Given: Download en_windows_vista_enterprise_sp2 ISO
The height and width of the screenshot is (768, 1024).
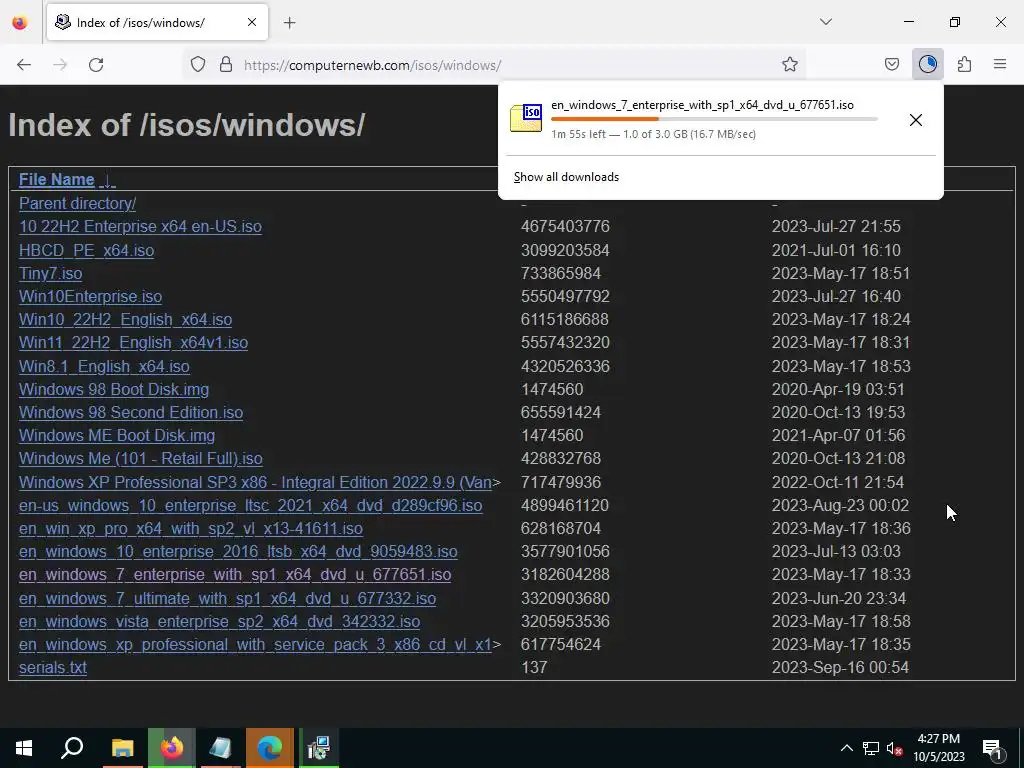Looking at the screenshot, I should (x=219, y=621).
